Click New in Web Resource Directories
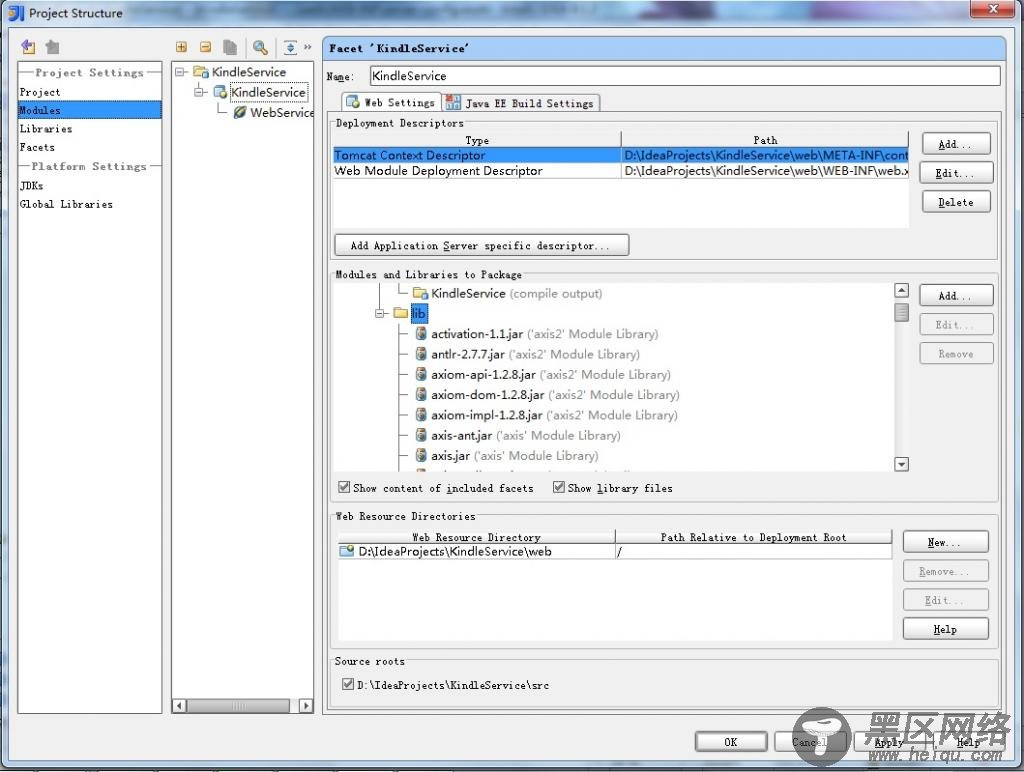This screenshot has height=772, width=1024. coord(946,542)
